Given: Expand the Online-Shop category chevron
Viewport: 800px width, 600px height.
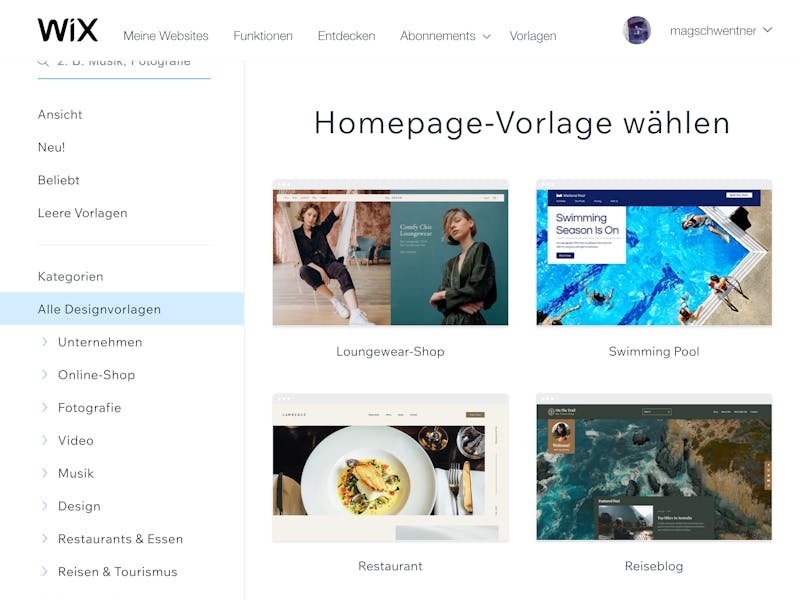Looking at the screenshot, I should pos(44,374).
